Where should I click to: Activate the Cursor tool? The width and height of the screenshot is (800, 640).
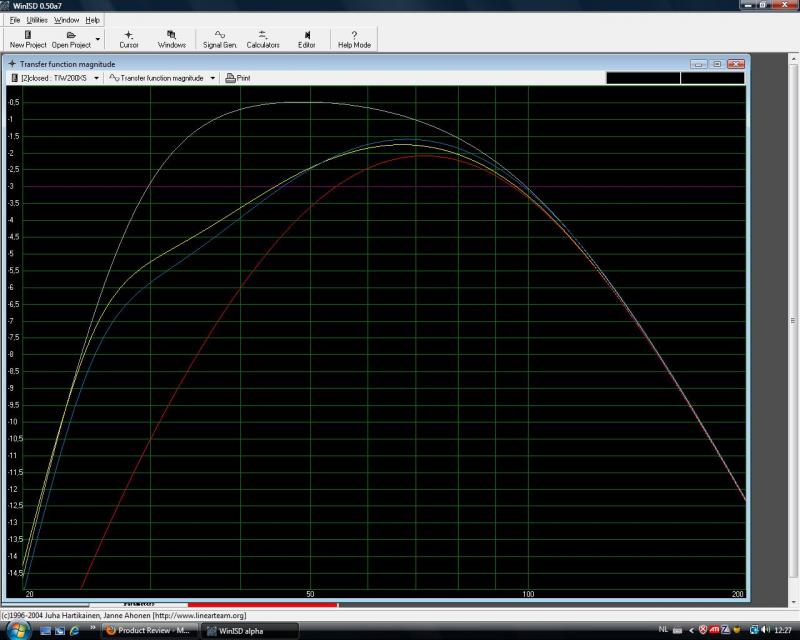(129, 38)
